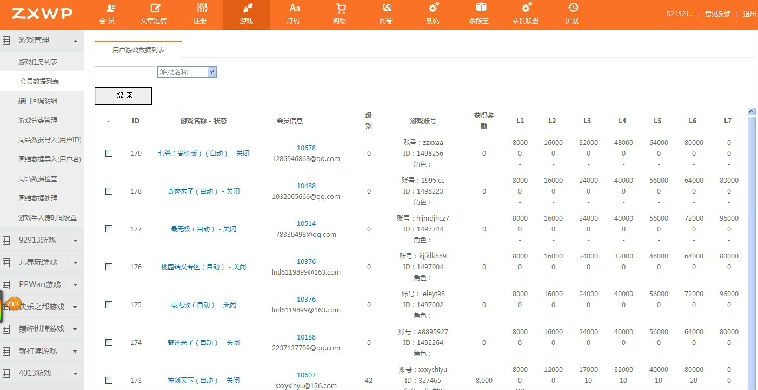Viewport: 758px width, 390px height.
Task: Open the PPWan game category in the sidebar
Action: [39, 285]
